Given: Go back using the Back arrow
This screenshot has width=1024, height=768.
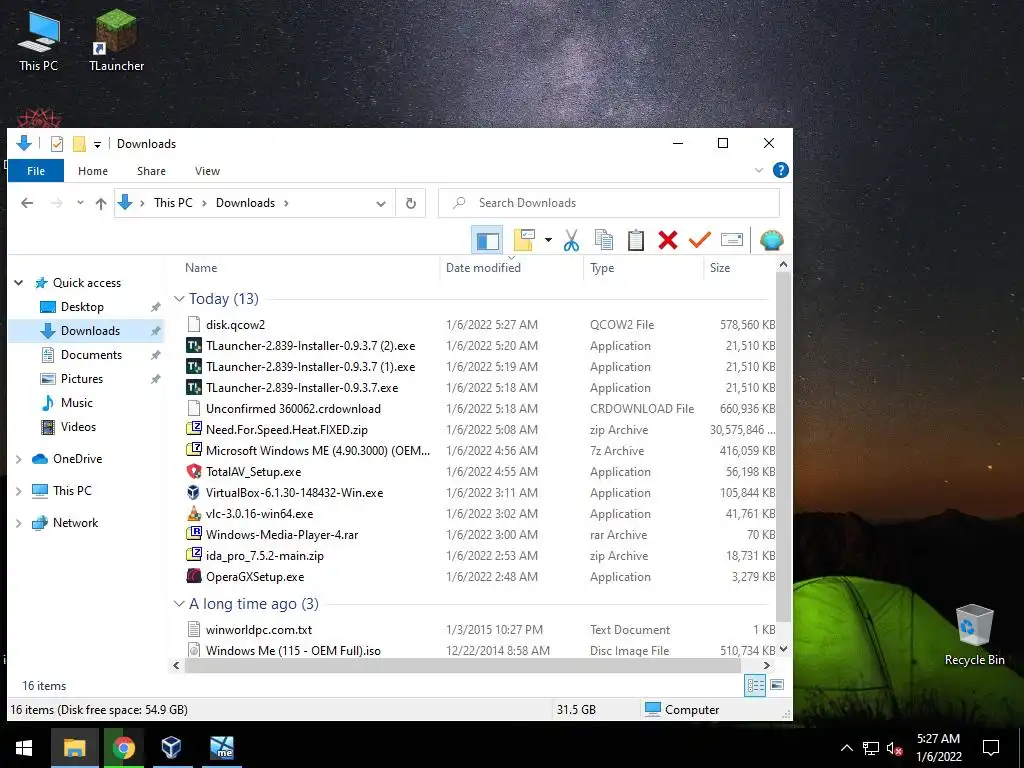Looking at the screenshot, I should (x=27, y=203).
